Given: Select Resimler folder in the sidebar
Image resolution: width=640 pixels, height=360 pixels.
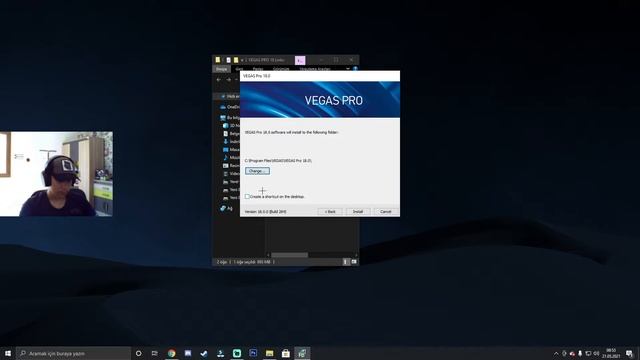Looking at the screenshot, I should 231,166.
